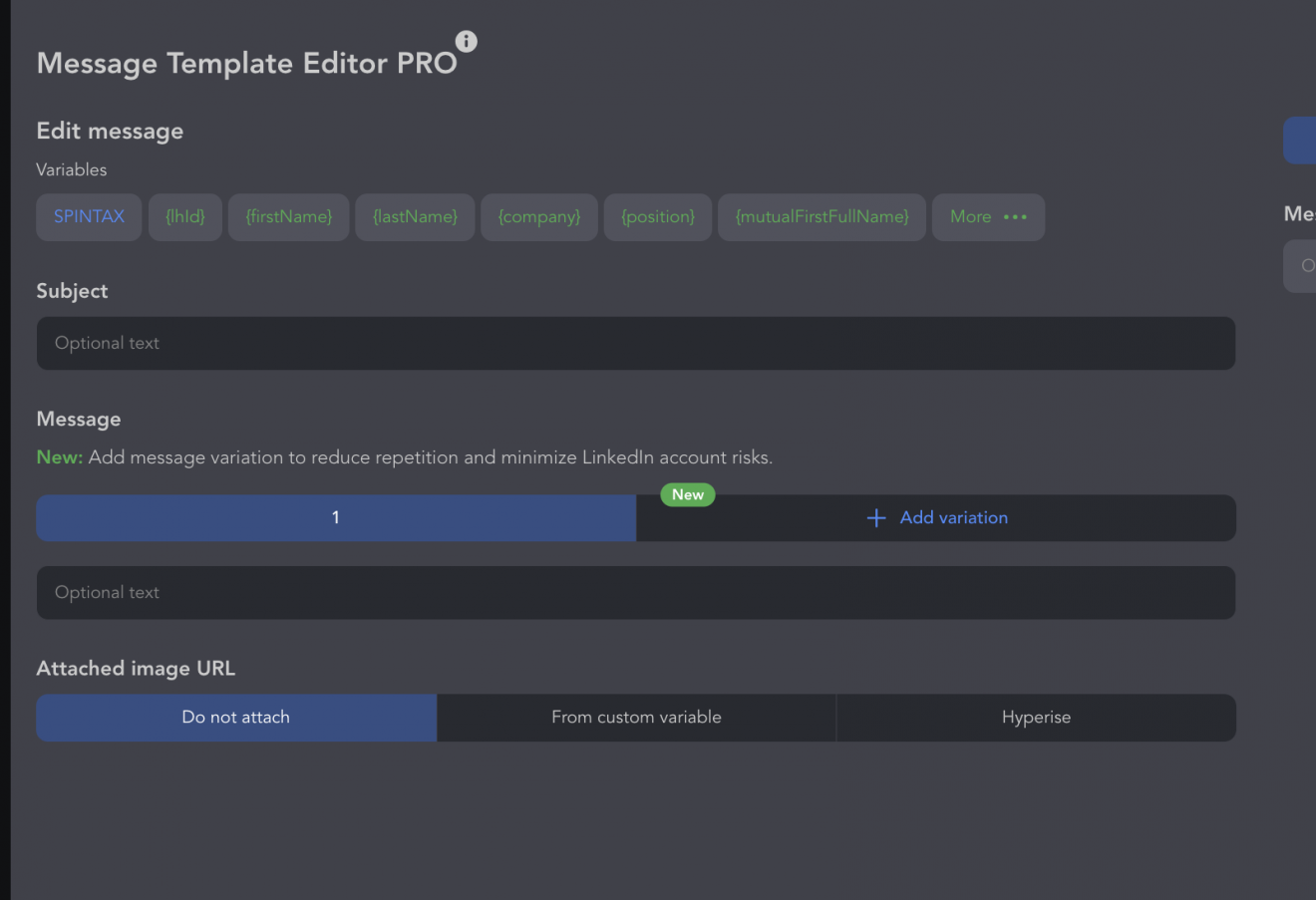The width and height of the screenshot is (1316, 900).
Task: Select the Do not attach option
Action: [236, 718]
